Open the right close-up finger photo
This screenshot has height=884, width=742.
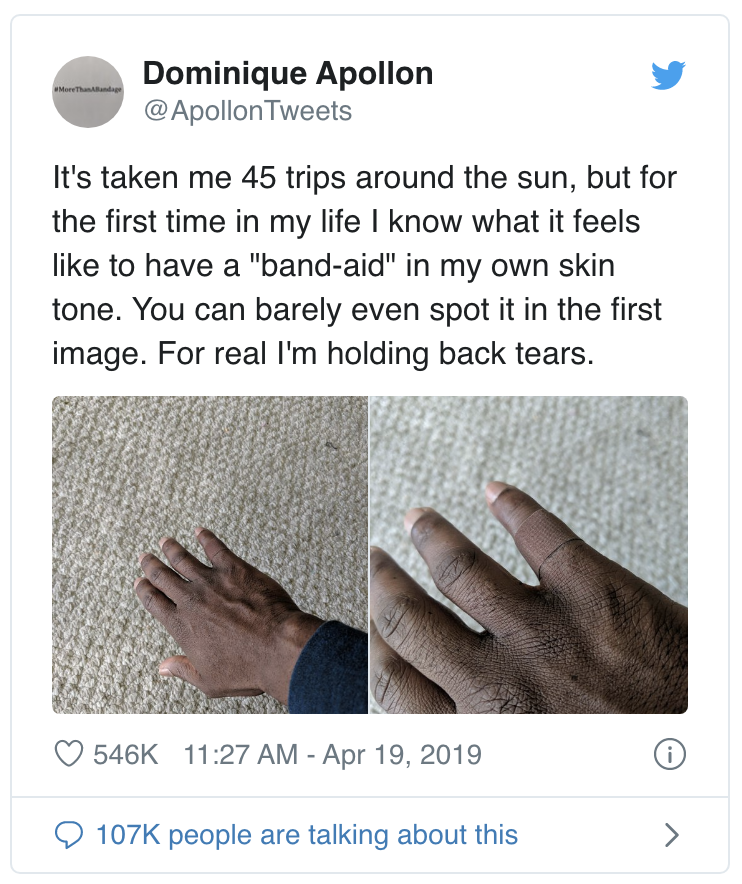[x=528, y=555]
